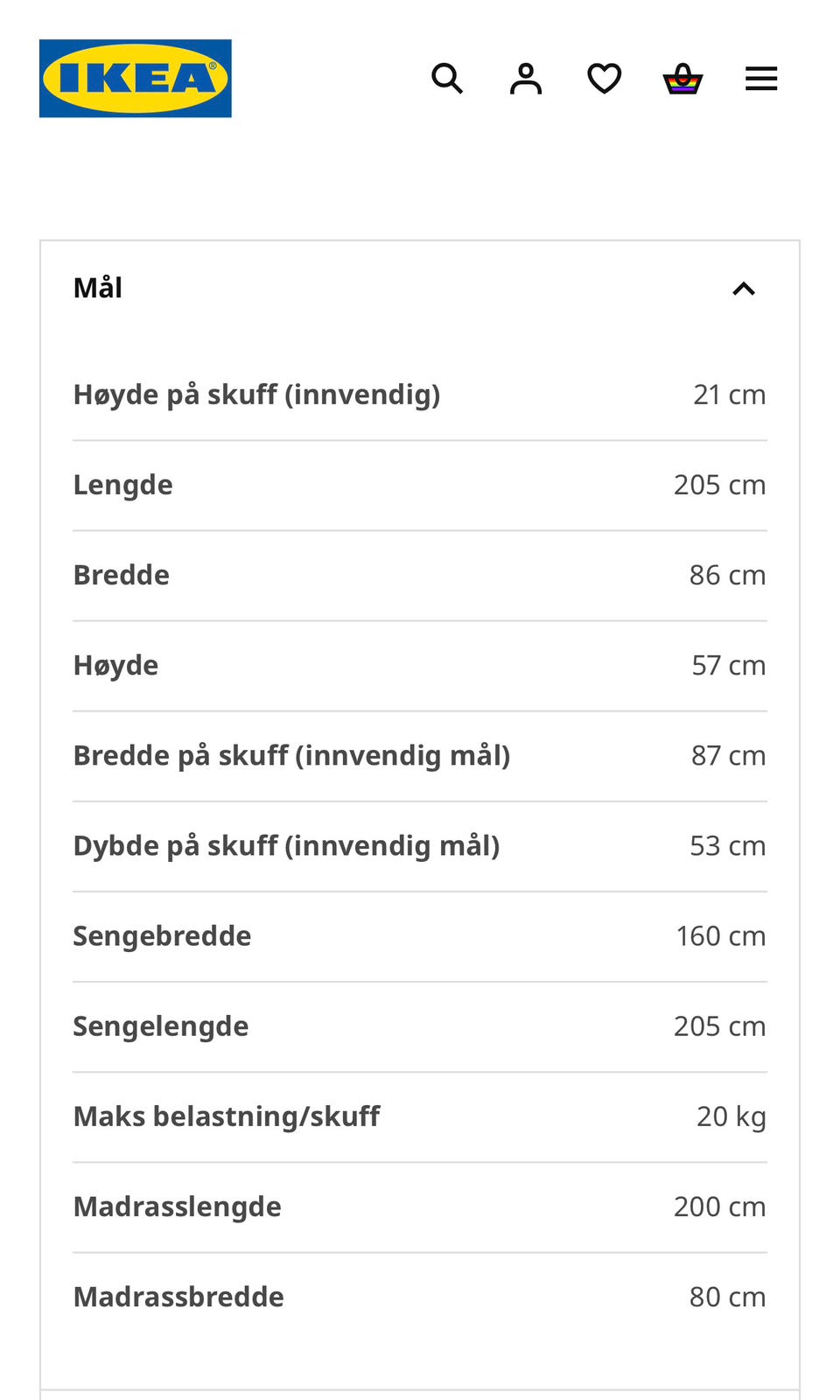Viewport: 840px width, 1400px height.
Task: Click the Sengelengde 205 cm value
Action: (720, 1025)
